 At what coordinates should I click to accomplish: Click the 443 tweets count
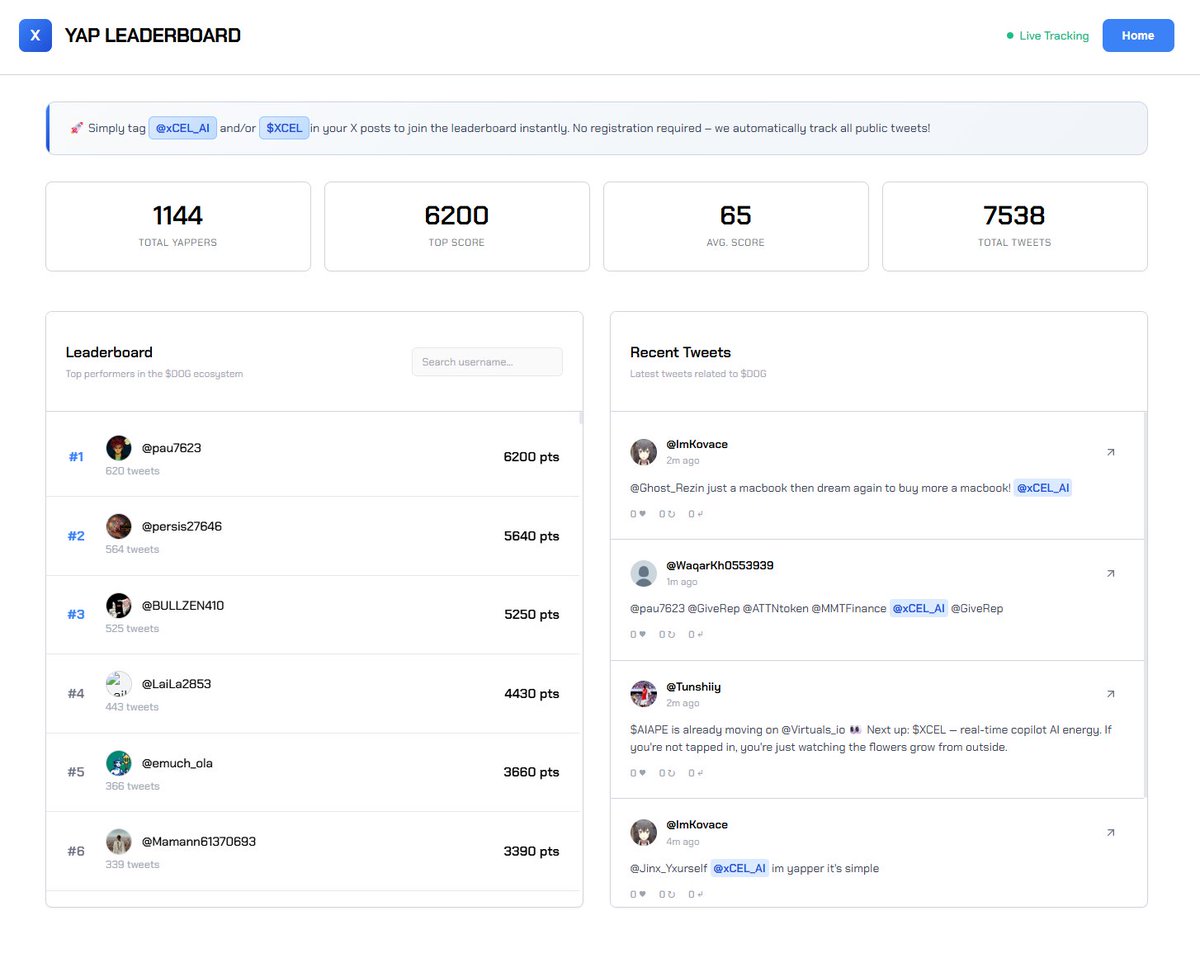tap(132, 707)
